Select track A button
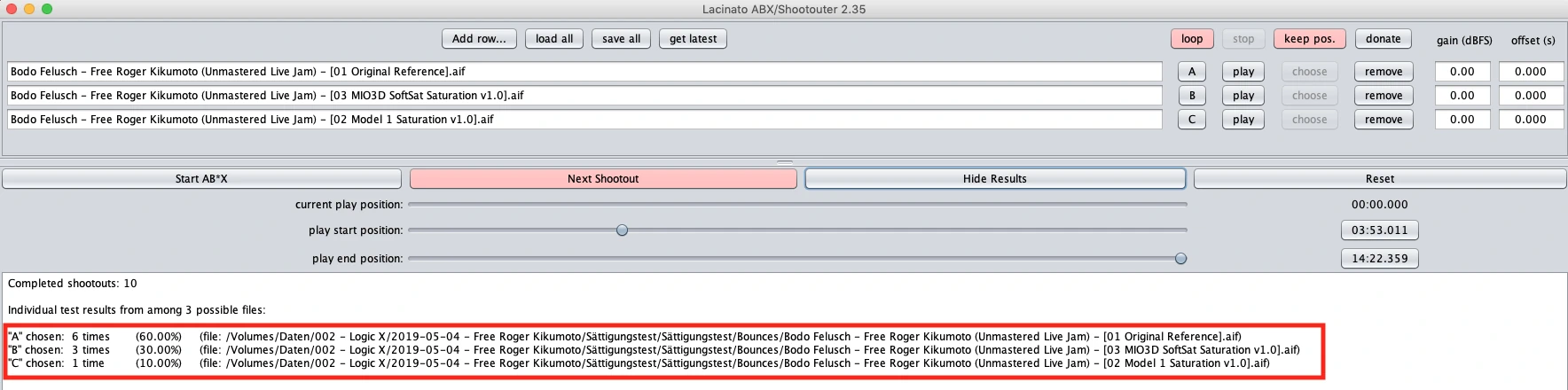 point(1191,72)
